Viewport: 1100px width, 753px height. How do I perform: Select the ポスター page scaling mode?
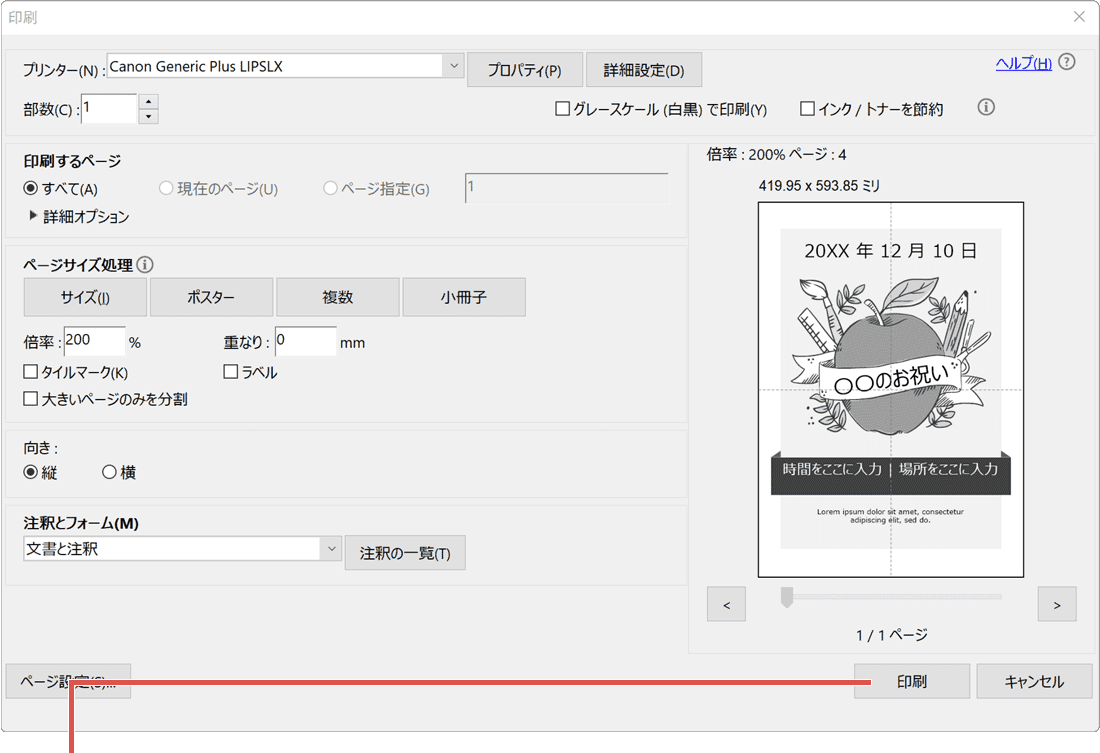(x=211, y=297)
